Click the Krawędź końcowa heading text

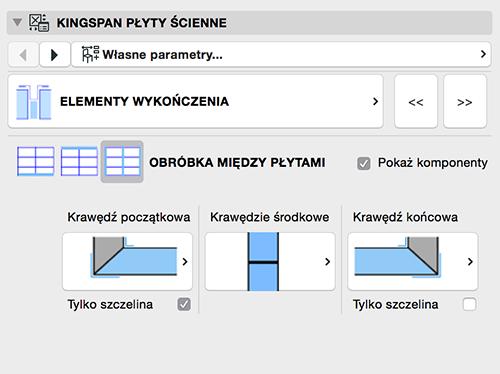(x=405, y=217)
